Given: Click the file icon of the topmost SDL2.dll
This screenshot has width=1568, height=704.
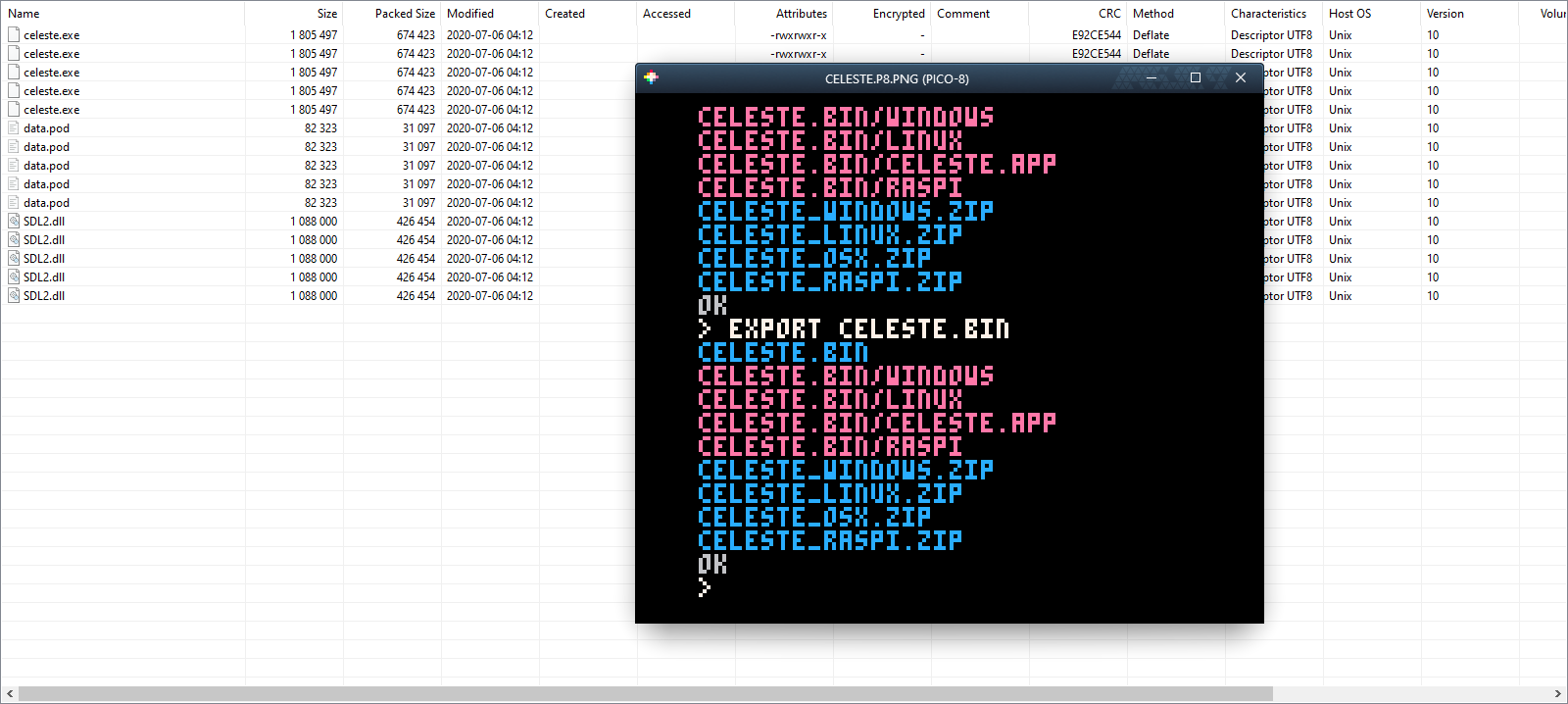Looking at the screenshot, I should 14,222.
